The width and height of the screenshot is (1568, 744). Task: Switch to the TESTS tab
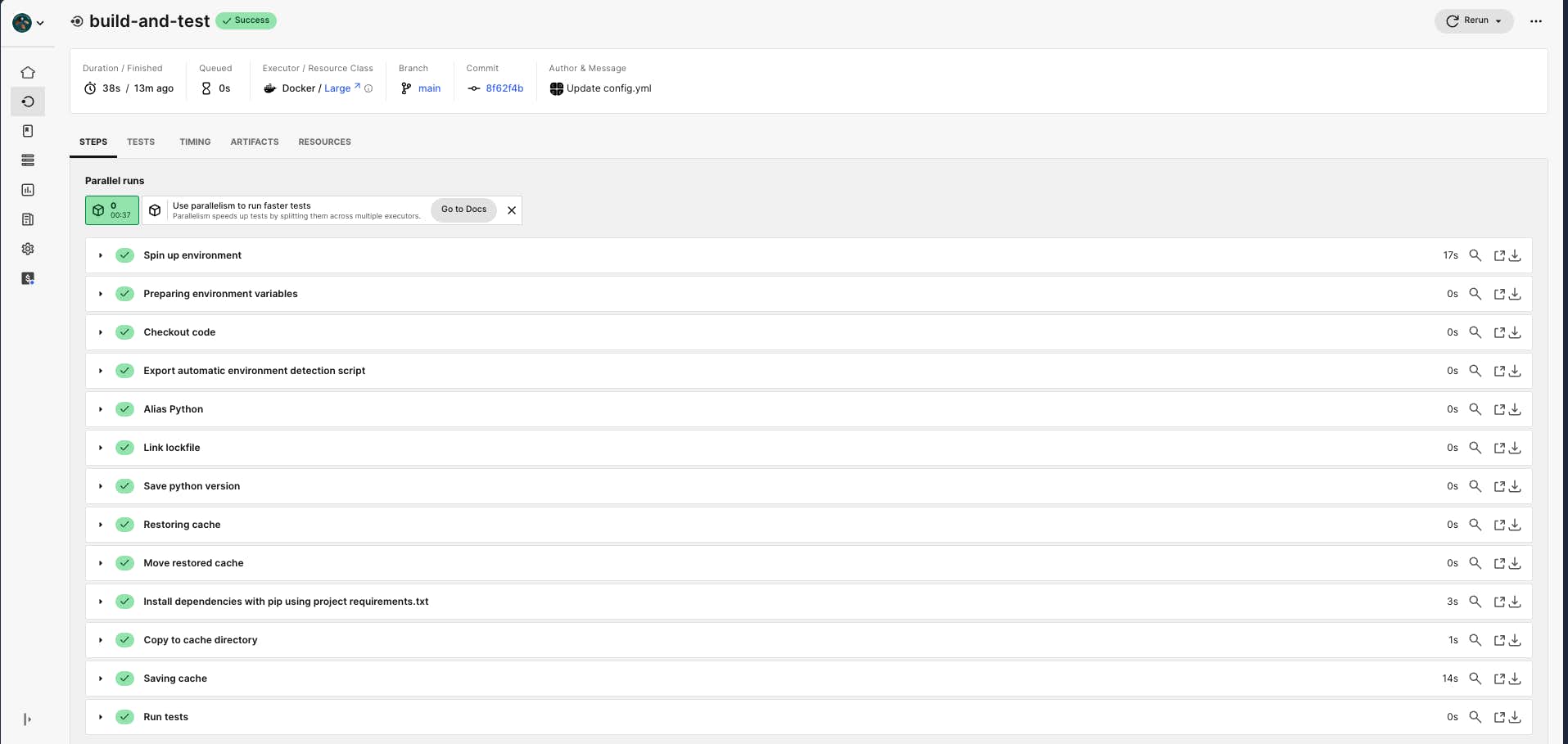[140, 142]
